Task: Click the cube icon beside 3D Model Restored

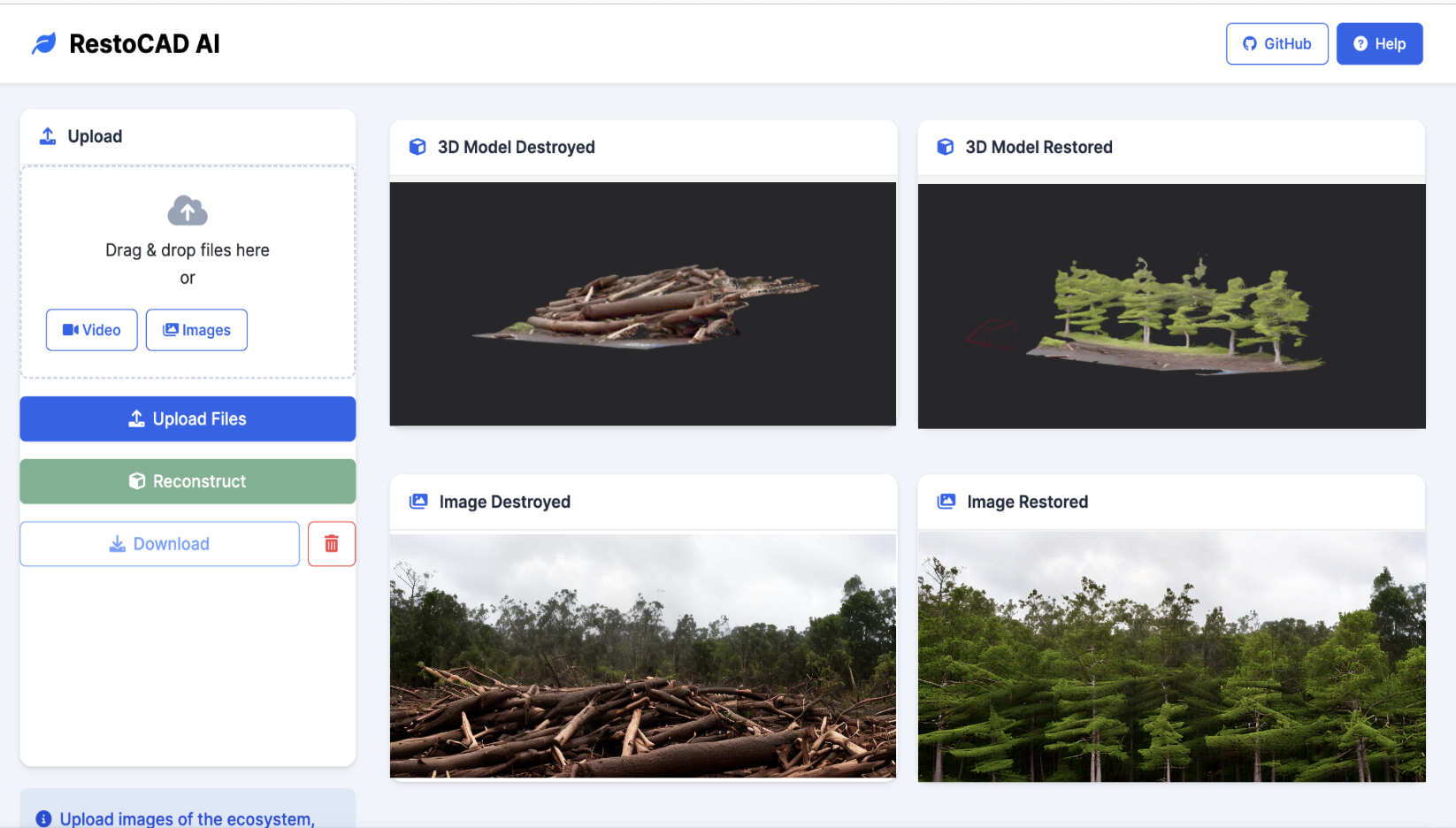Action: tap(946, 147)
